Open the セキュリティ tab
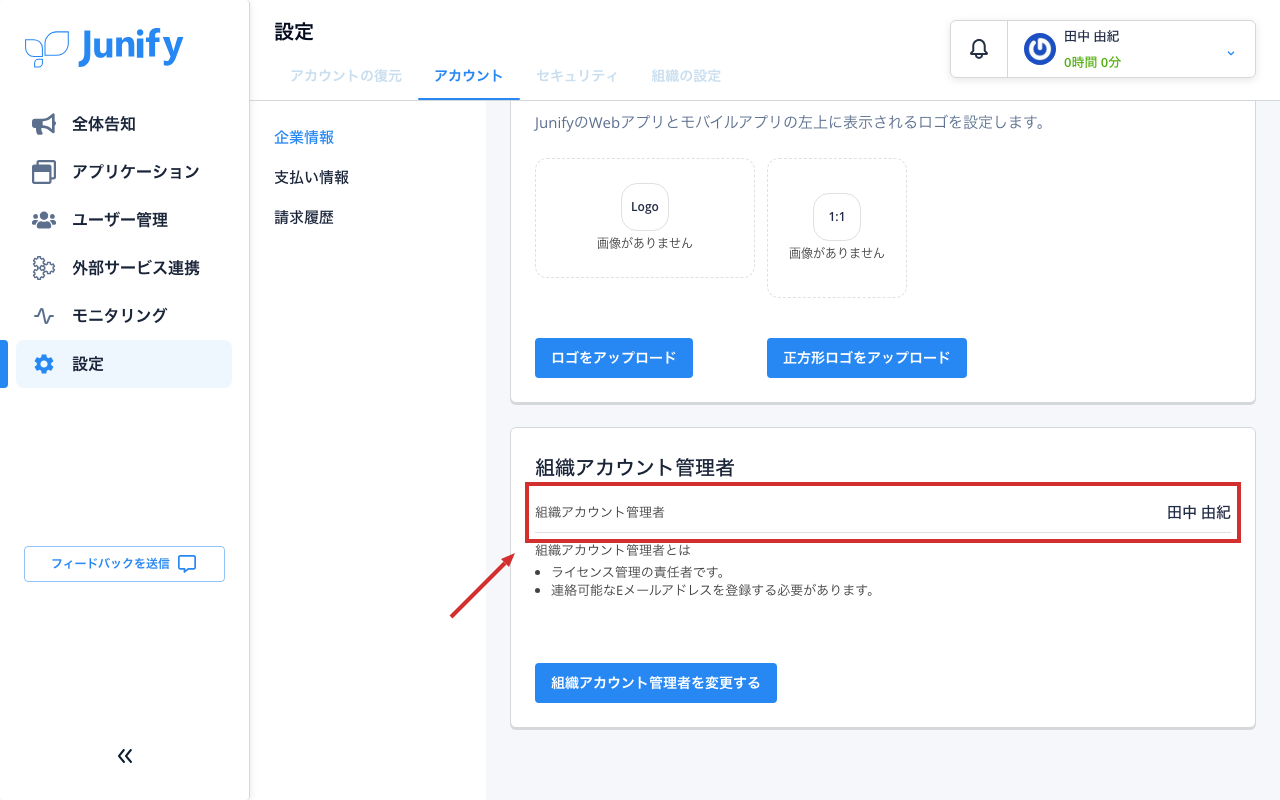Viewport: 1280px width, 800px height. pos(577,76)
